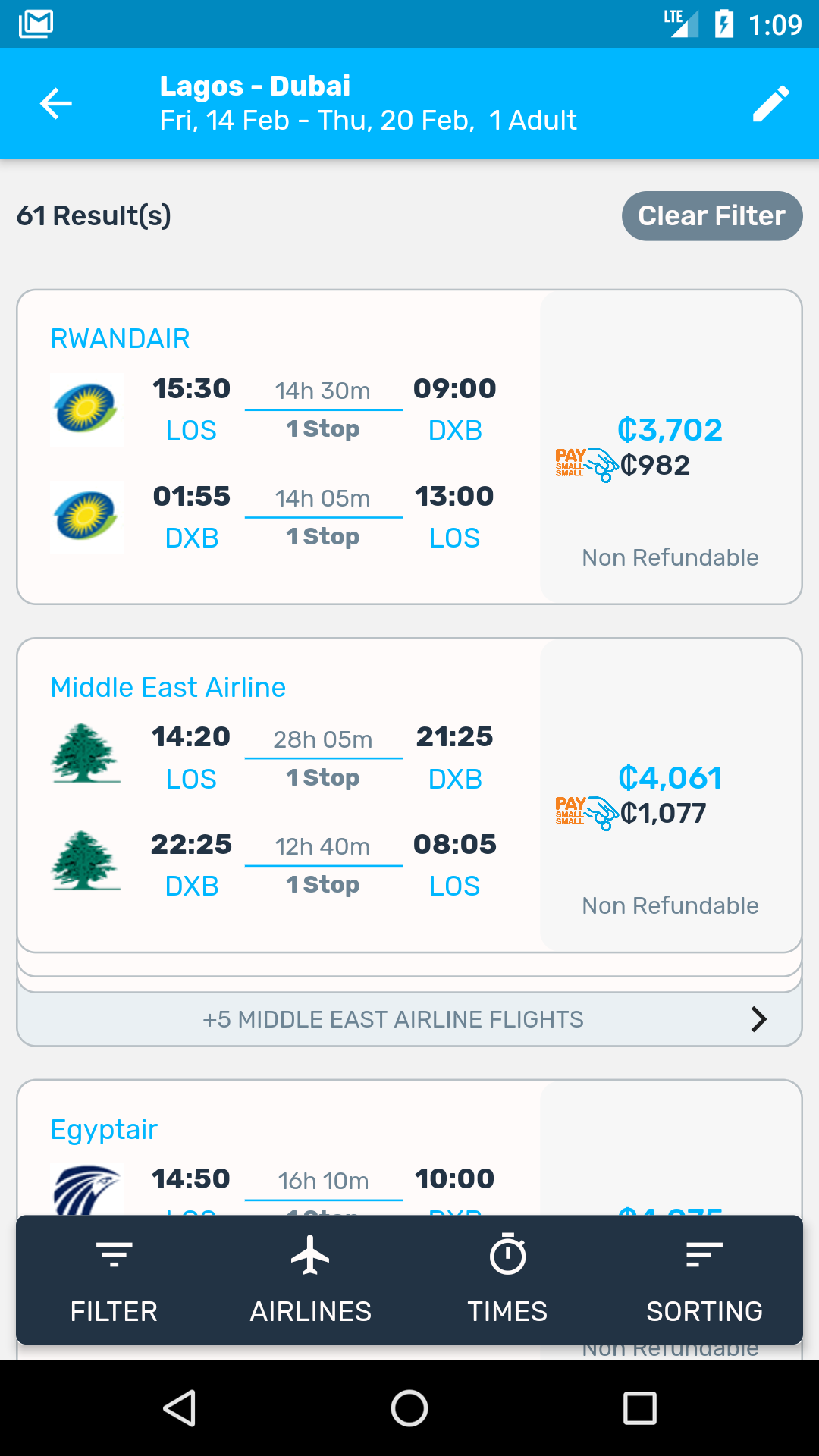
Task: Open the Egyptair airline heading
Action: click(104, 1130)
